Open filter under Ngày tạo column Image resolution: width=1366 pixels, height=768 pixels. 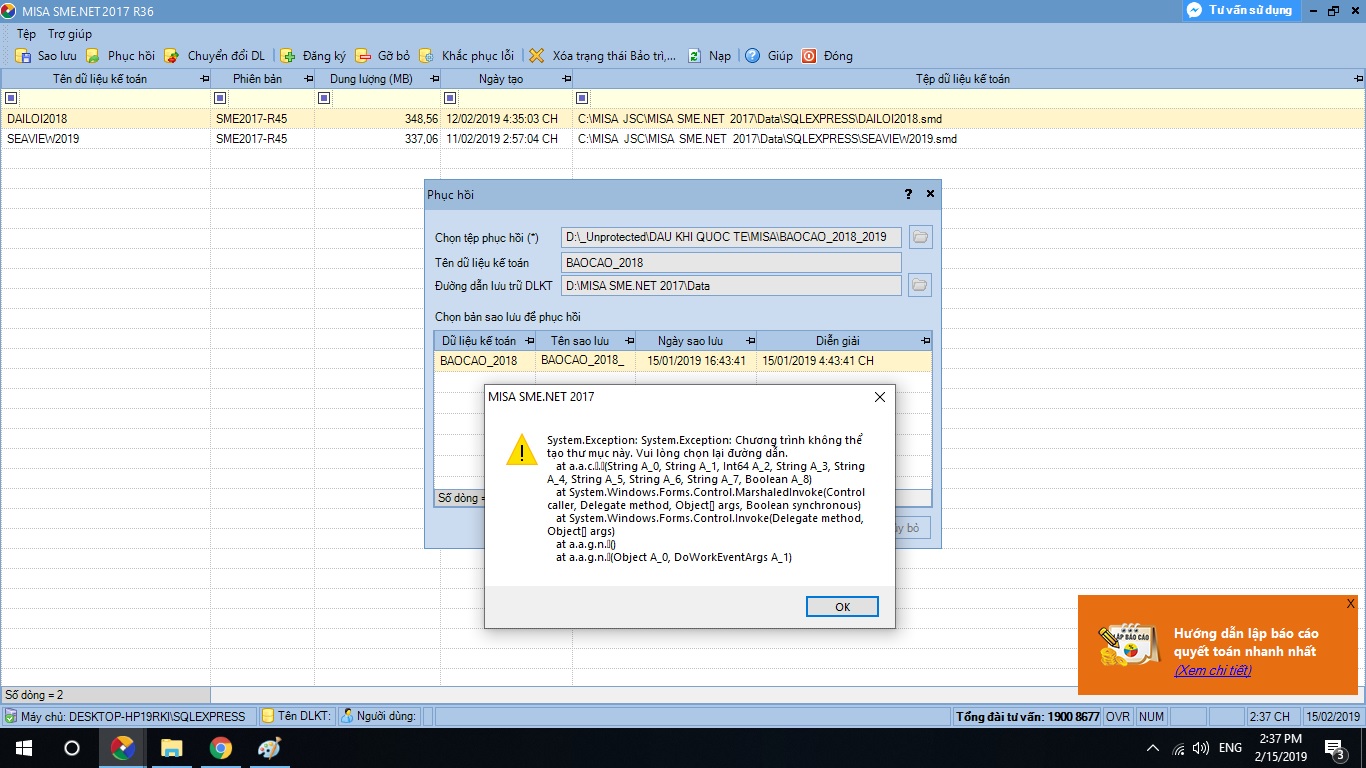450,98
